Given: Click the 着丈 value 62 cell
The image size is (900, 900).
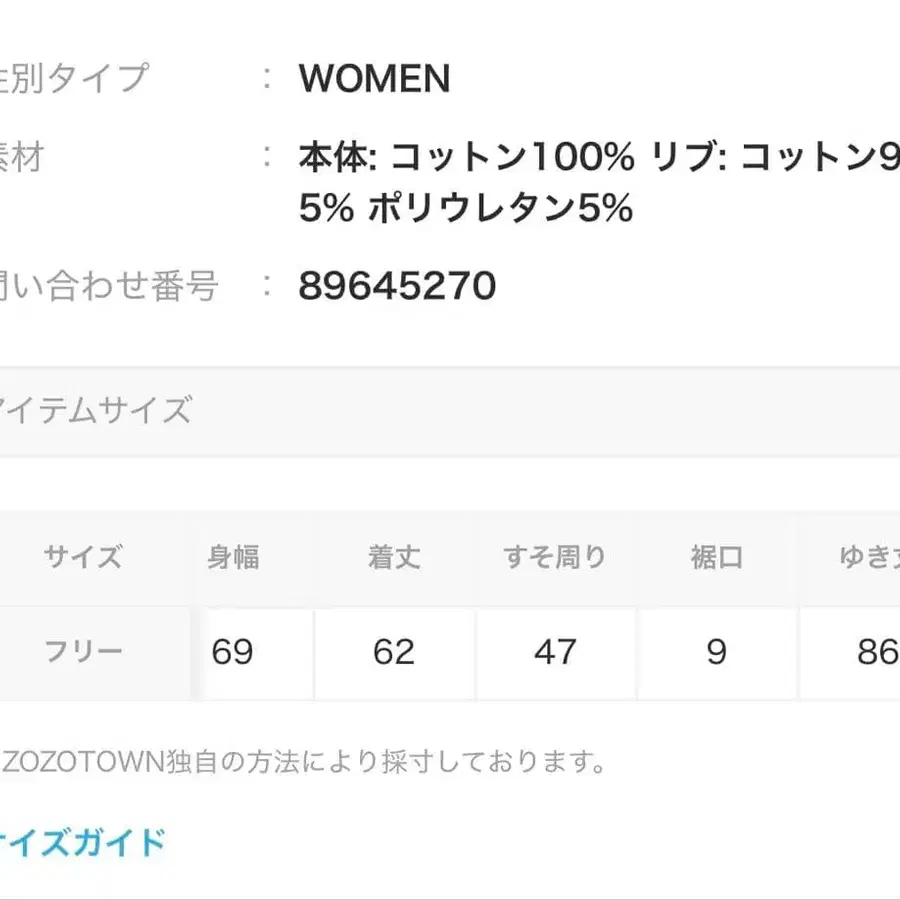Looking at the screenshot, I should (x=394, y=652).
